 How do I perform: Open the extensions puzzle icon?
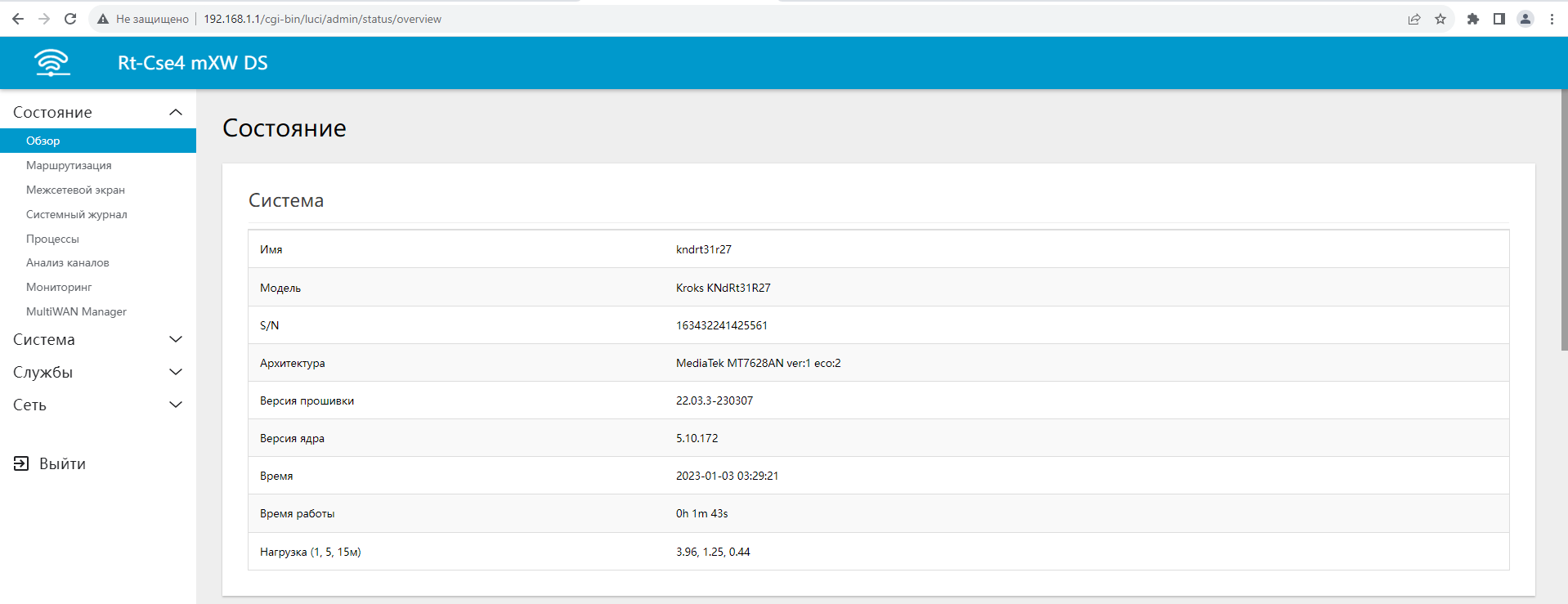tap(1473, 19)
